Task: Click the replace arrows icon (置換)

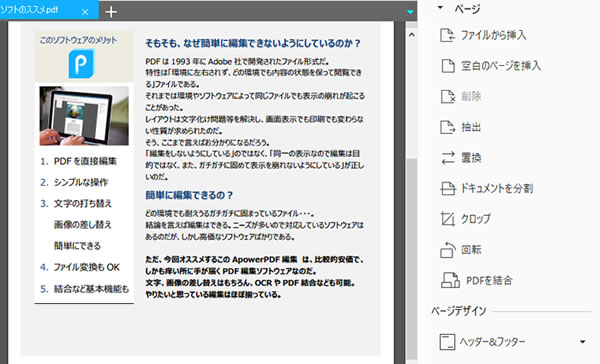Action: tap(448, 158)
